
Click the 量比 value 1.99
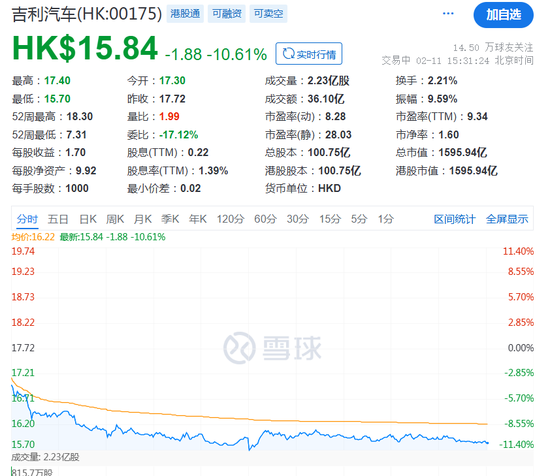click(x=169, y=116)
